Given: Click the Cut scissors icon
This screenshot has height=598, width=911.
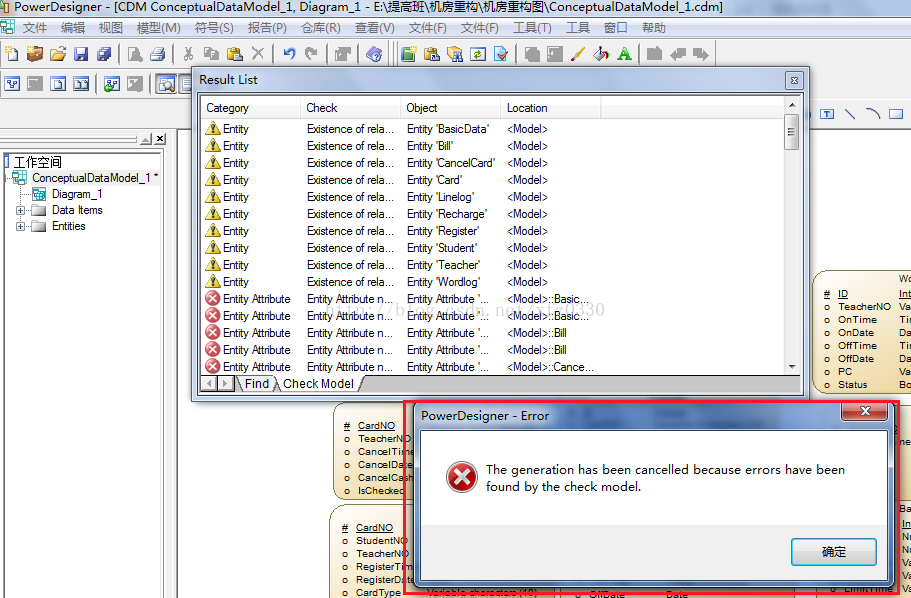Looking at the screenshot, I should pyautogui.click(x=188, y=54).
